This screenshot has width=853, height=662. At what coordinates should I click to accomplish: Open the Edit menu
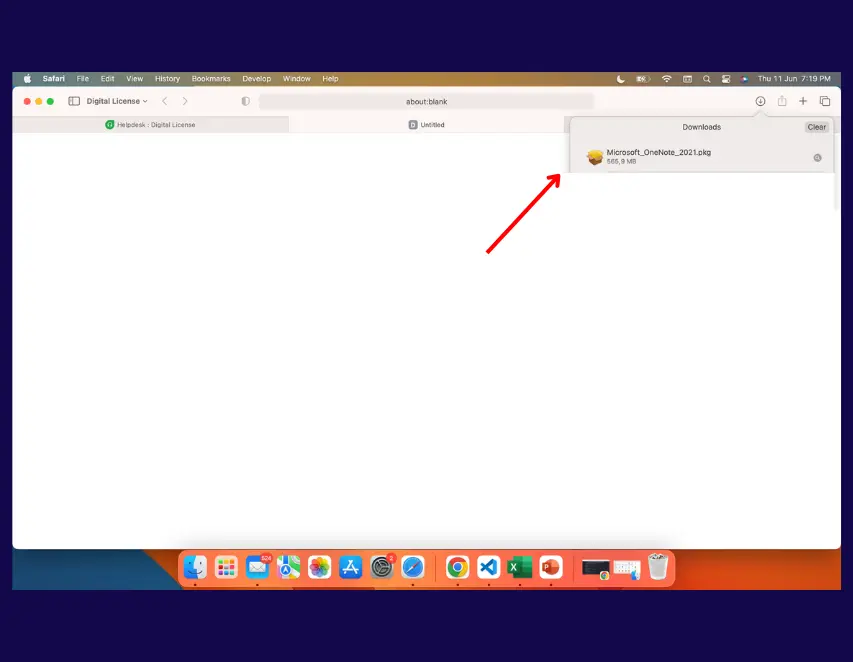107,79
